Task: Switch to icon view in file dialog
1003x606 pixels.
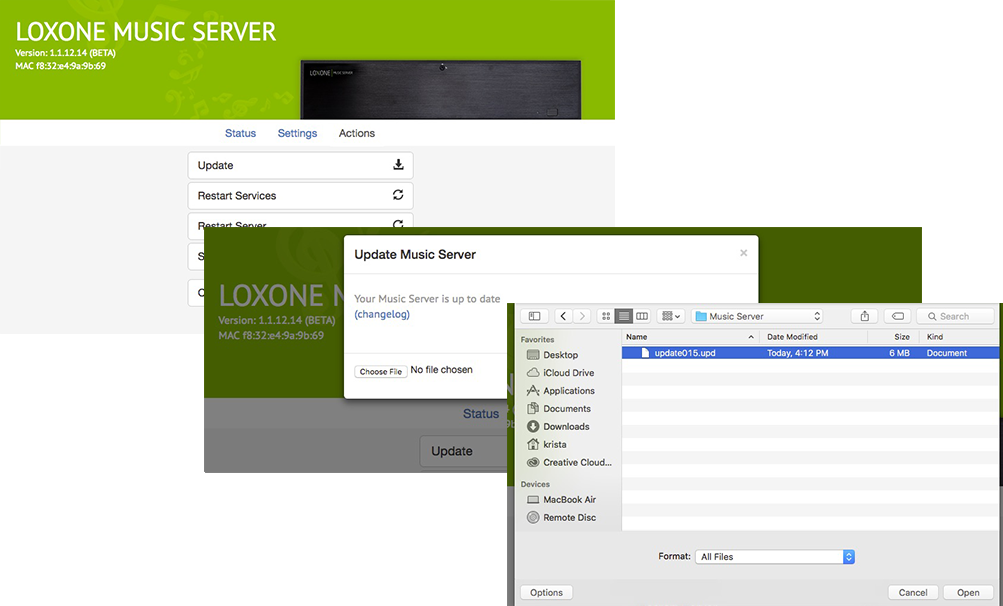Action: pyautogui.click(x=605, y=316)
